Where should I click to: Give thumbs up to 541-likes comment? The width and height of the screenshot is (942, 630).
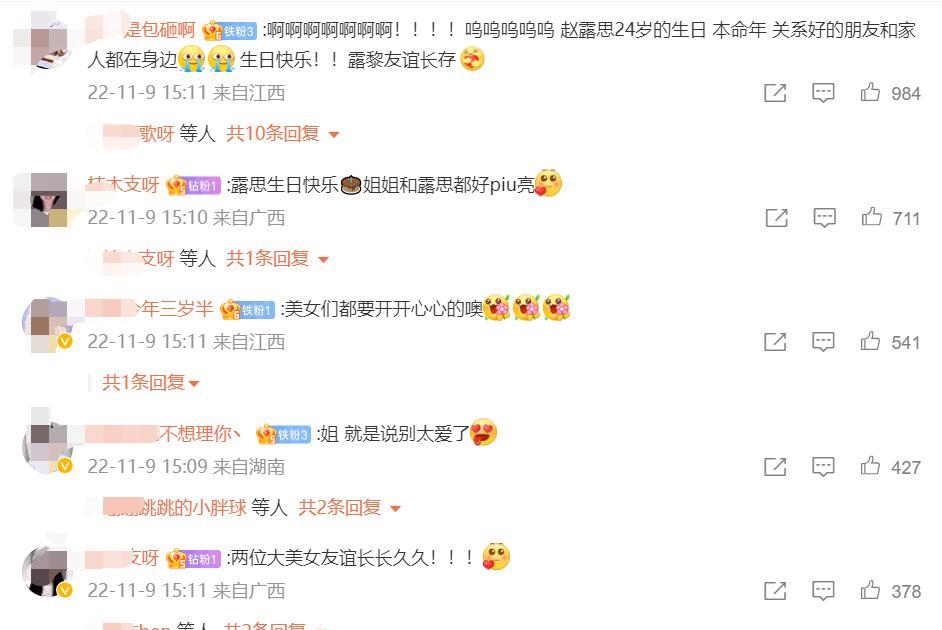pyautogui.click(x=870, y=341)
